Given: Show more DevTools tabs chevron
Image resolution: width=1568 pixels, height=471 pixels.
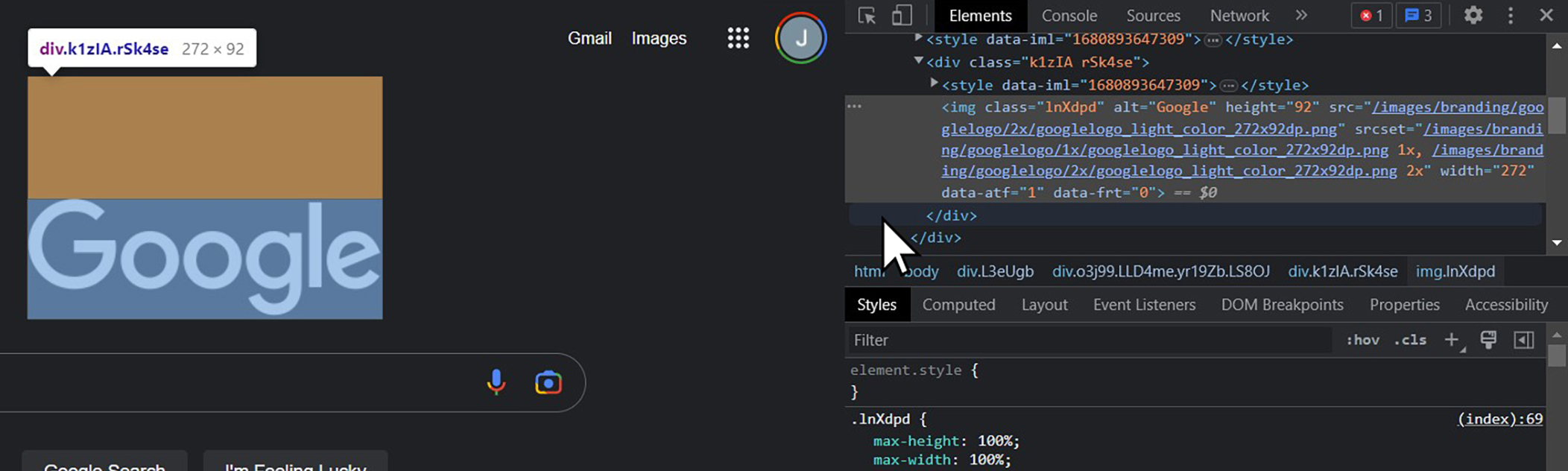Looking at the screenshot, I should click(1301, 15).
